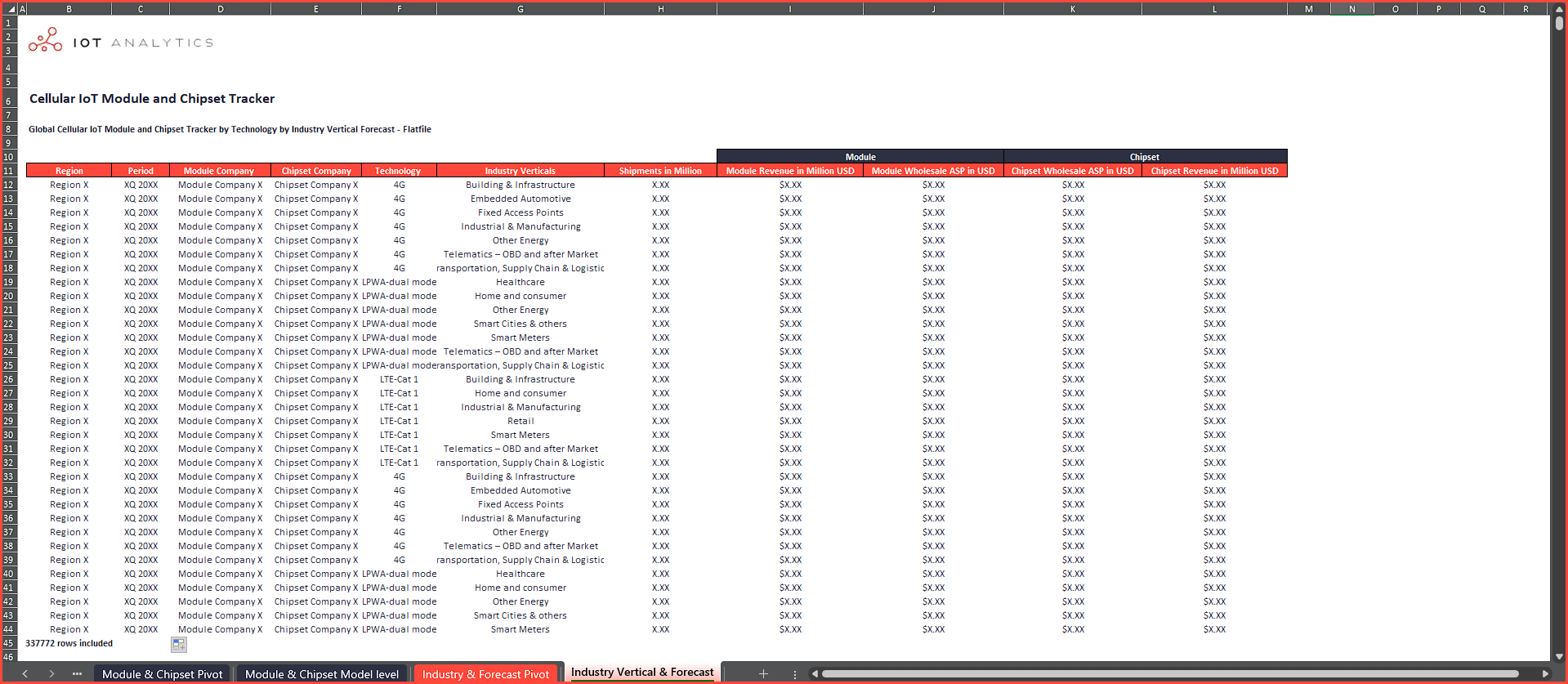This screenshot has width=1568, height=684.
Task: Open the hidden sheets ellipsis button
Action: (x=77, y=673)
